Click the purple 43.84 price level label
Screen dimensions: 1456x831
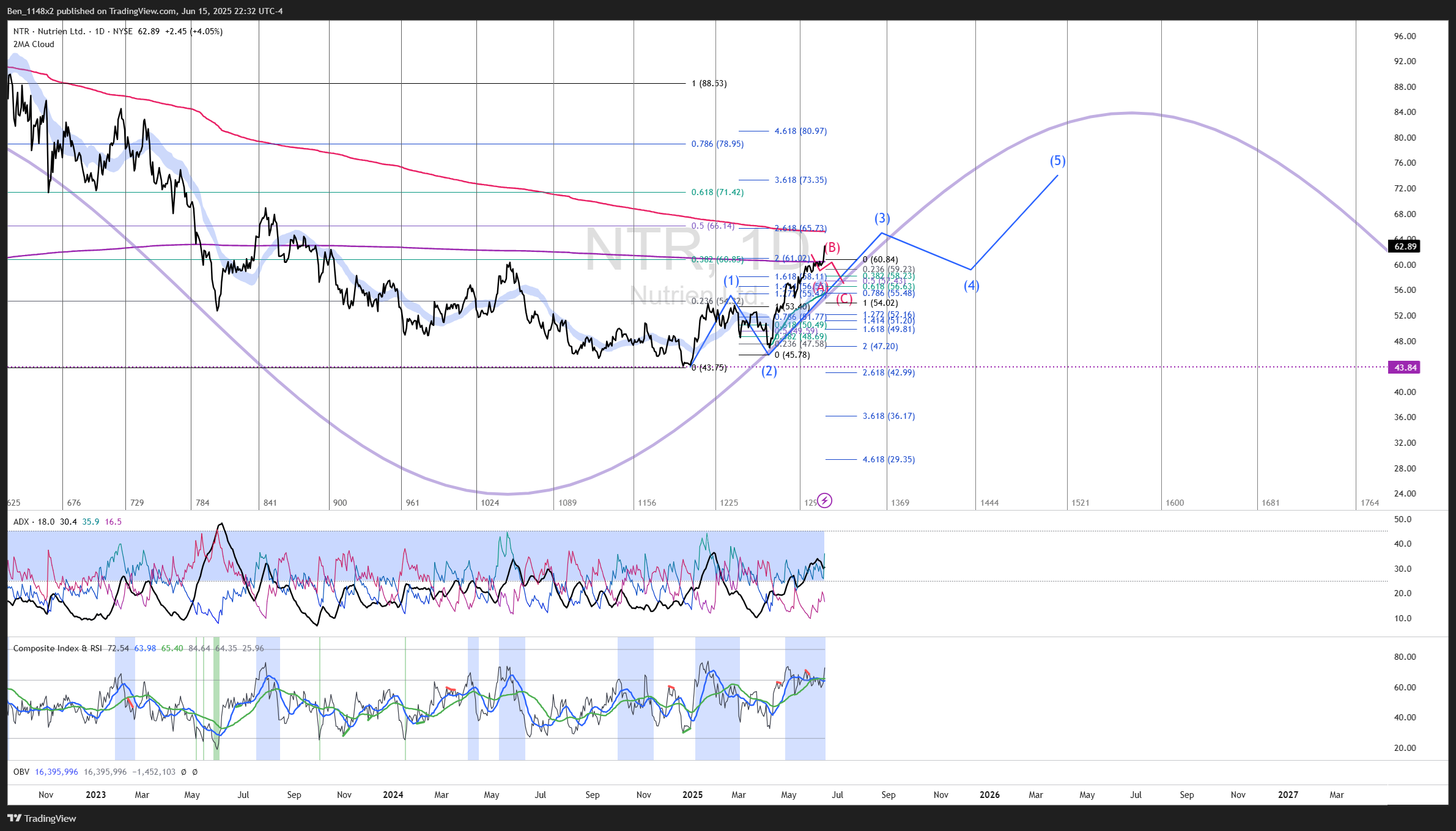click(x=1405, y=367)
